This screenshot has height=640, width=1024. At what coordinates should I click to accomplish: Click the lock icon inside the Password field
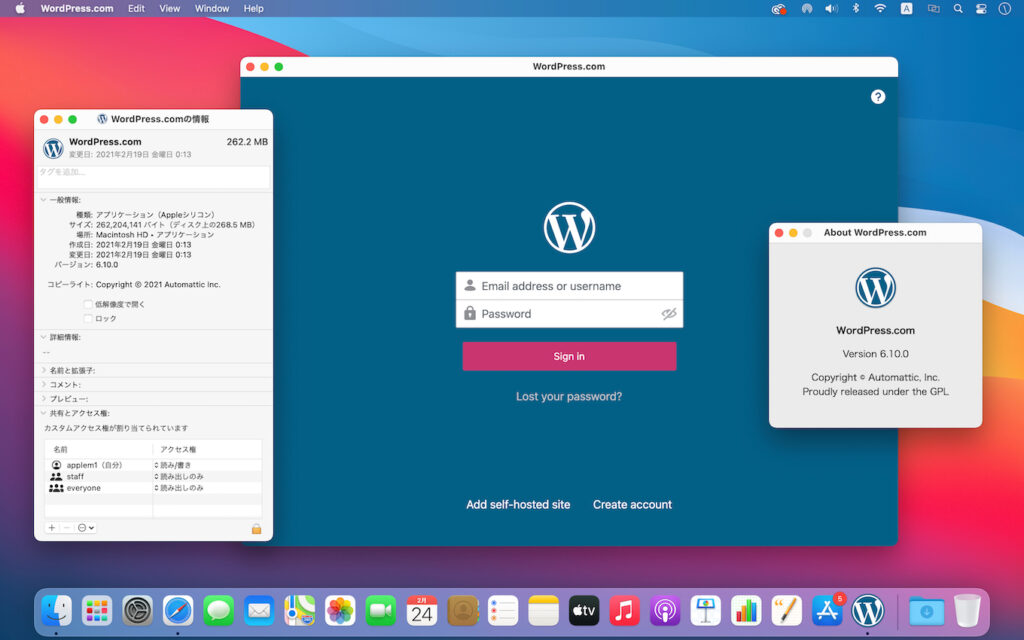pyautogui.click(x=471, y=313)
